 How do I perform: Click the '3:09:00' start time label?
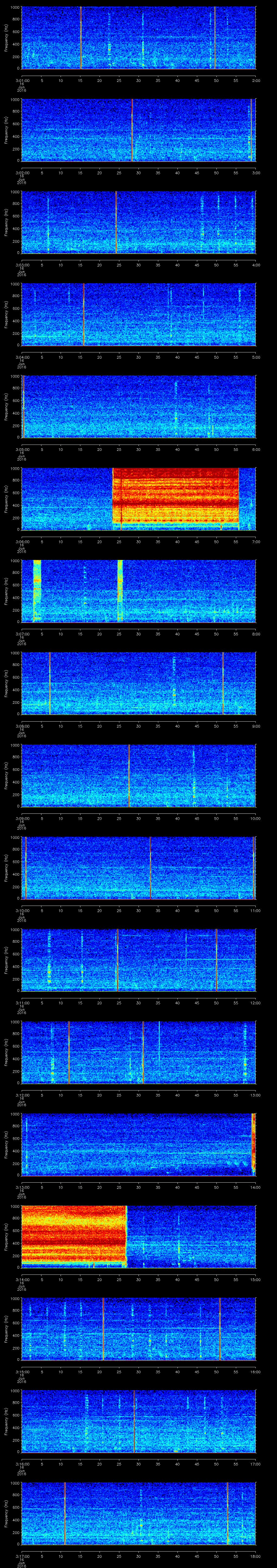[x=22, y=818]
